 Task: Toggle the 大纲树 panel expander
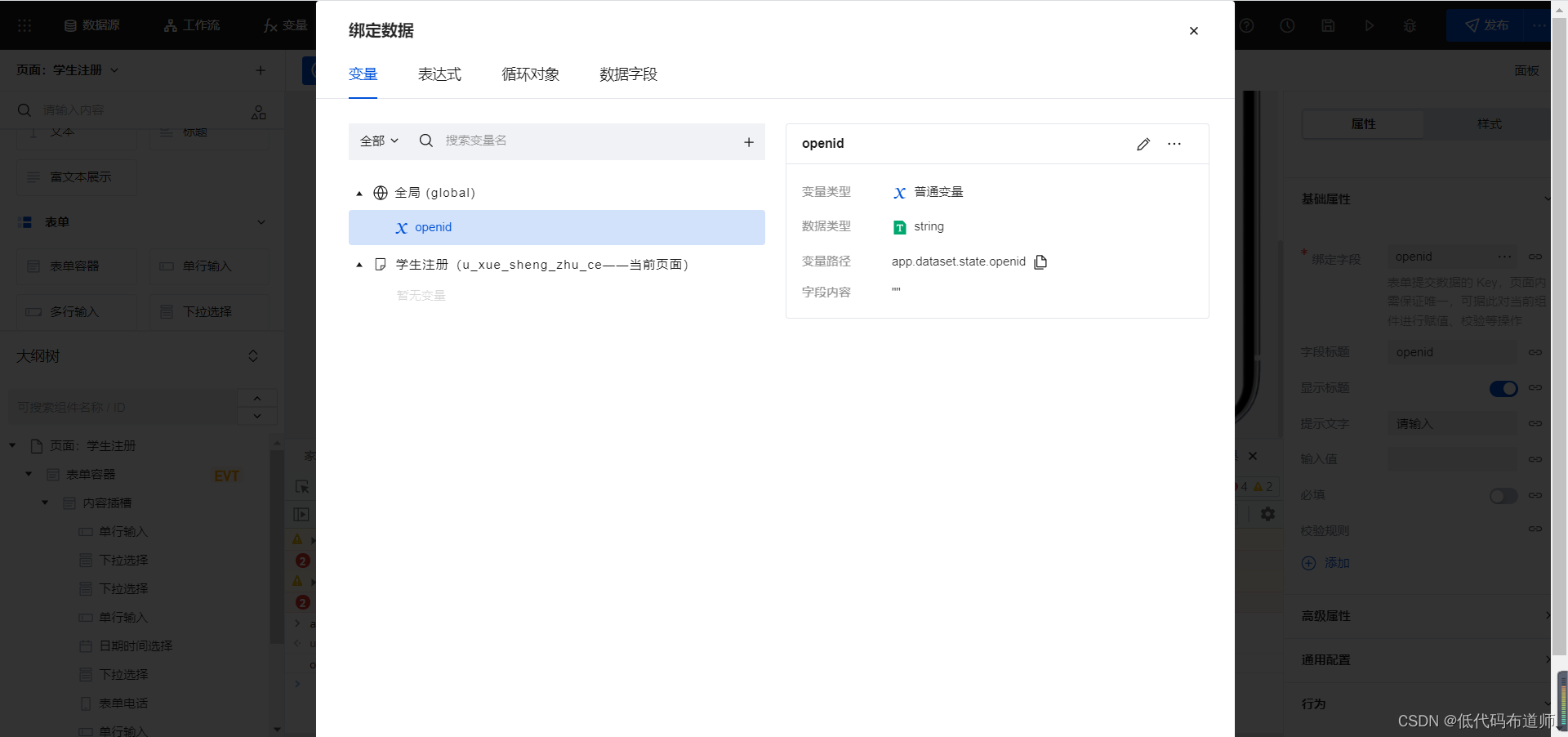pos(253,356)
